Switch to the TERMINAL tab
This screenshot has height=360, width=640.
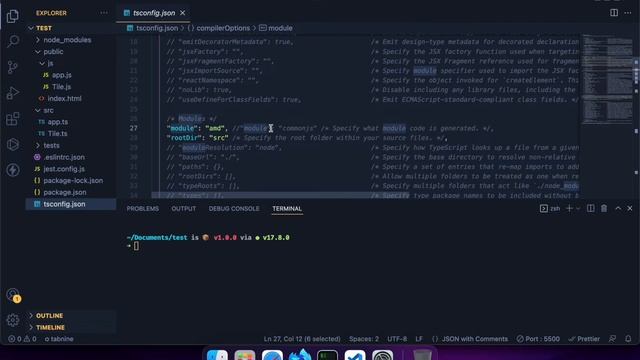[x=287, y=209]
